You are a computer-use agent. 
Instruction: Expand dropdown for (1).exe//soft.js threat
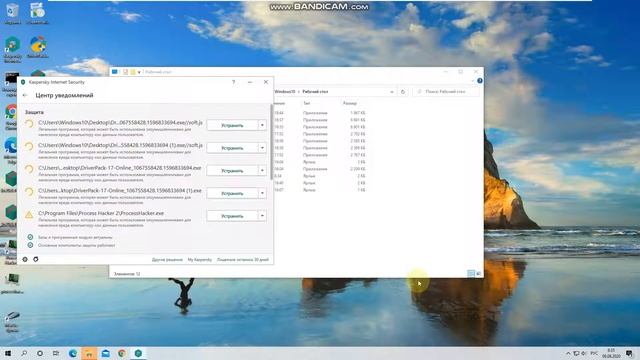(262, 148)
